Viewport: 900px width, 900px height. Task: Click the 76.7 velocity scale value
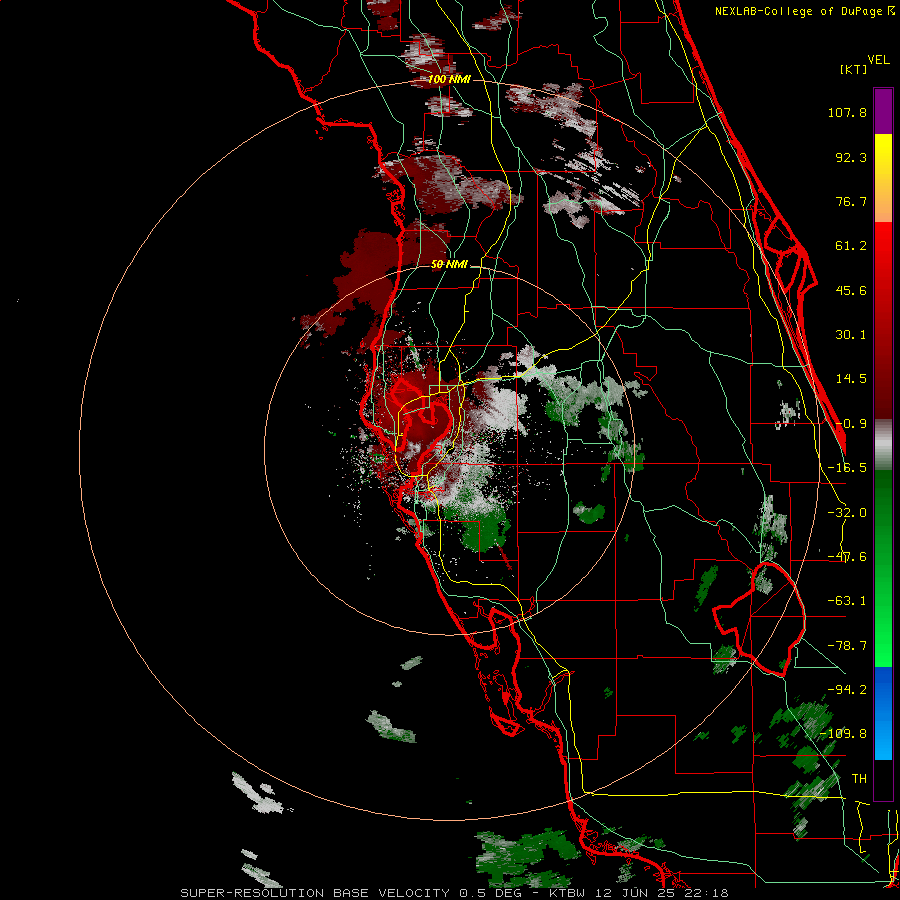851,201
